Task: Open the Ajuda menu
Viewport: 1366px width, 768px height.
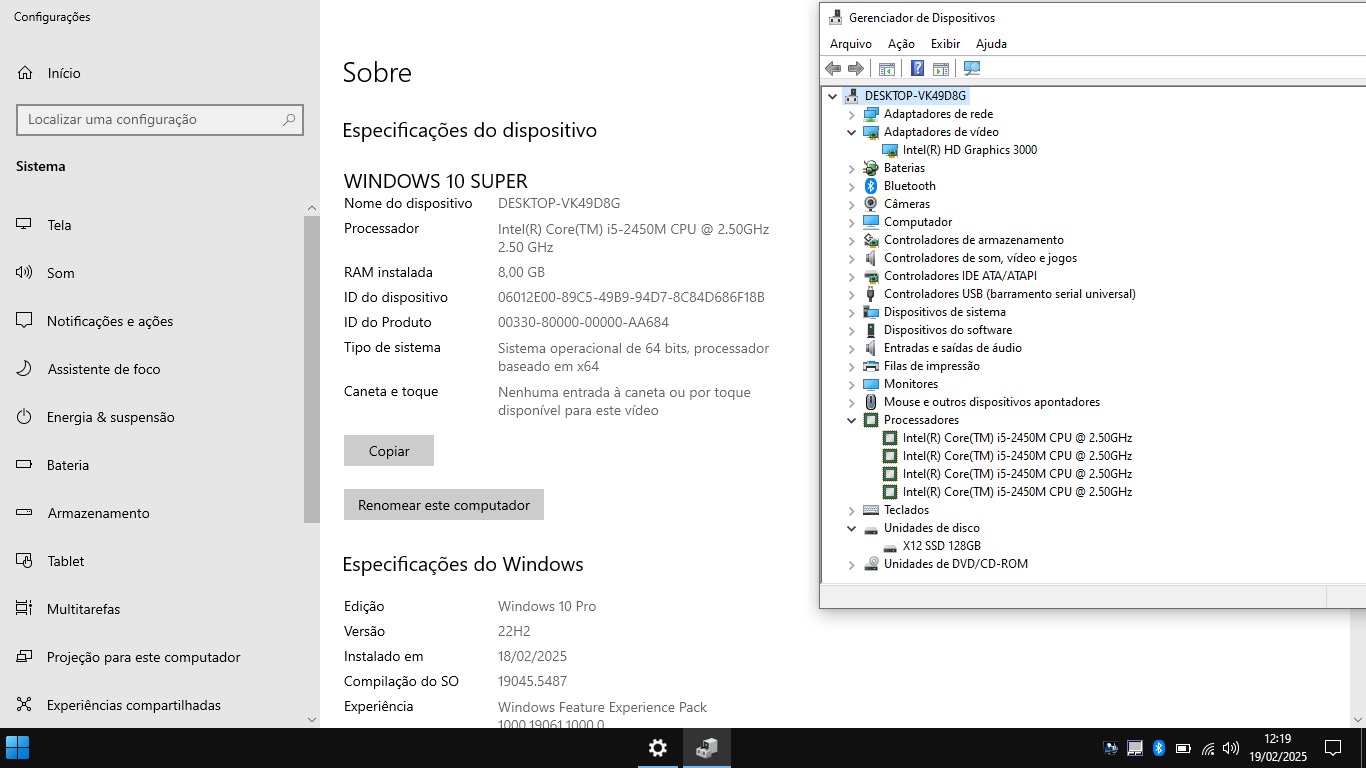Action: coord(991,44)
